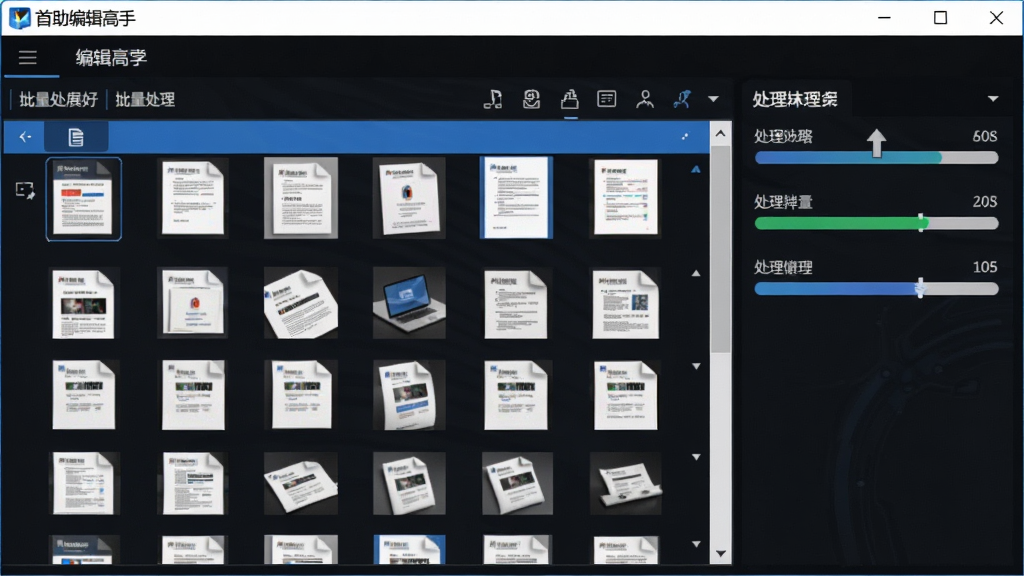Select the laptop thumbnail

pos(409,302)
